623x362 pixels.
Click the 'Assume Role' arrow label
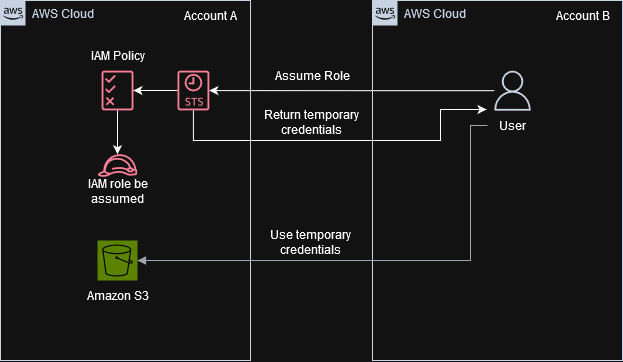tap(312, 76)
